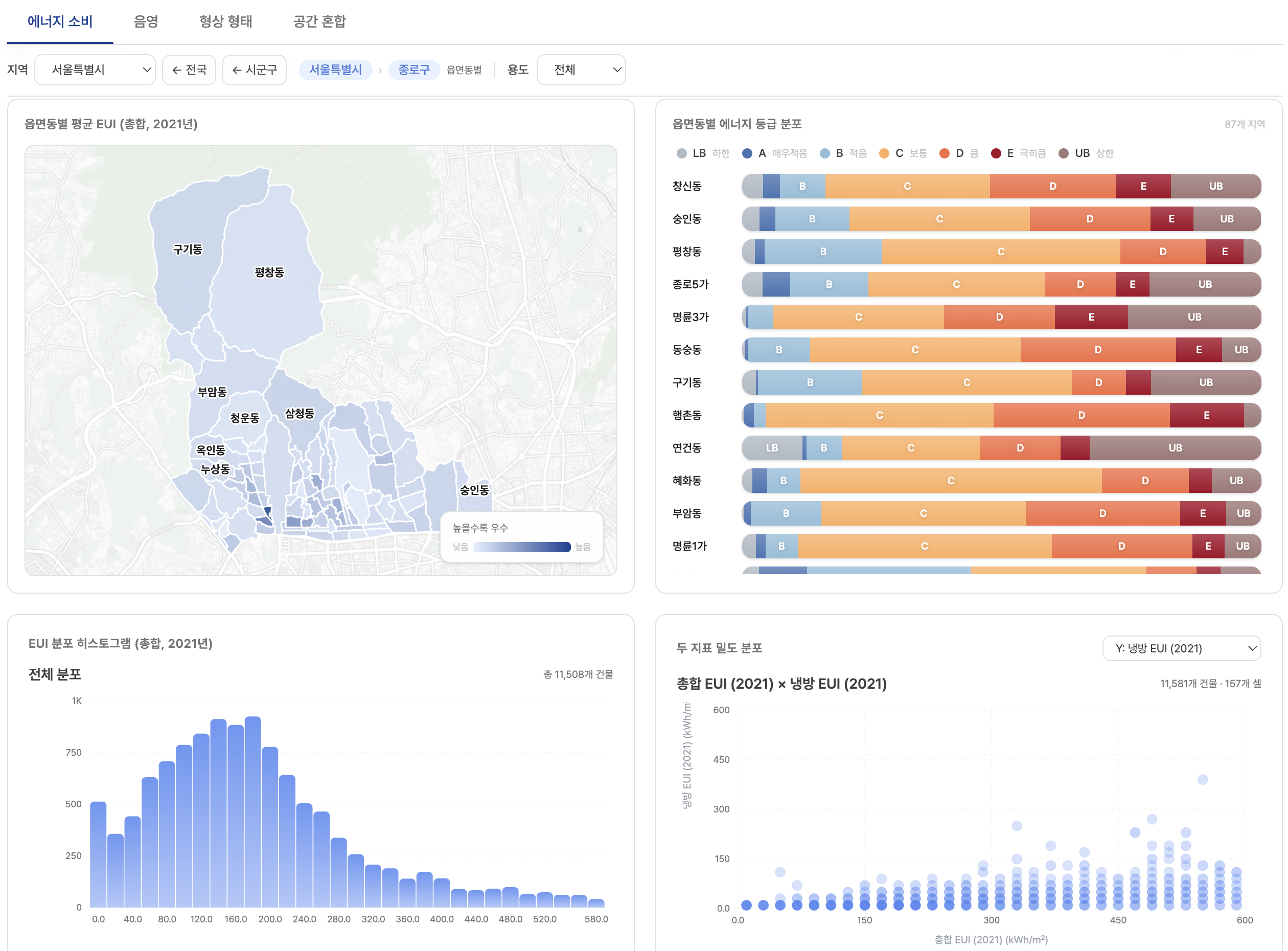Click the C segment in the 창신동 row
The height and width of the screenshot is (951, 1288).
pyautogui.click(x=907, y=186)
